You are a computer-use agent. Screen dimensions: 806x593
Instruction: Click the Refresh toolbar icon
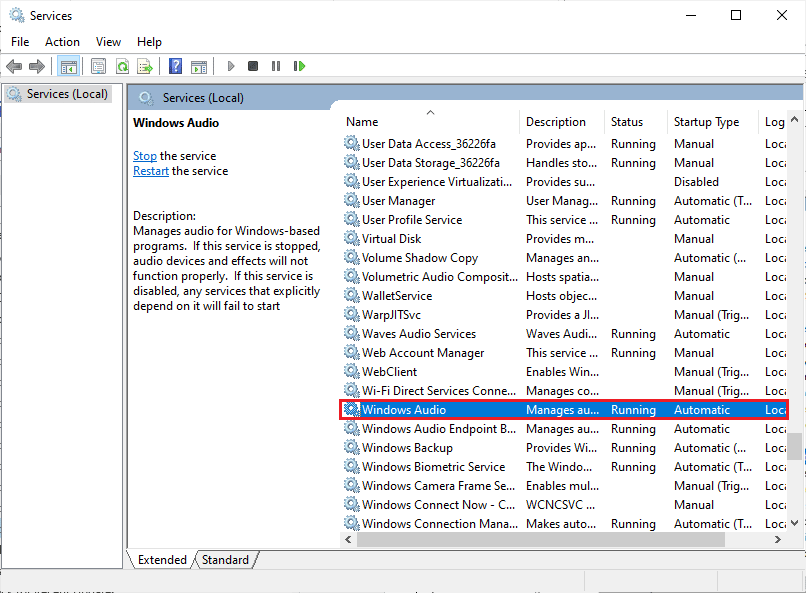[x=122, y=66]
